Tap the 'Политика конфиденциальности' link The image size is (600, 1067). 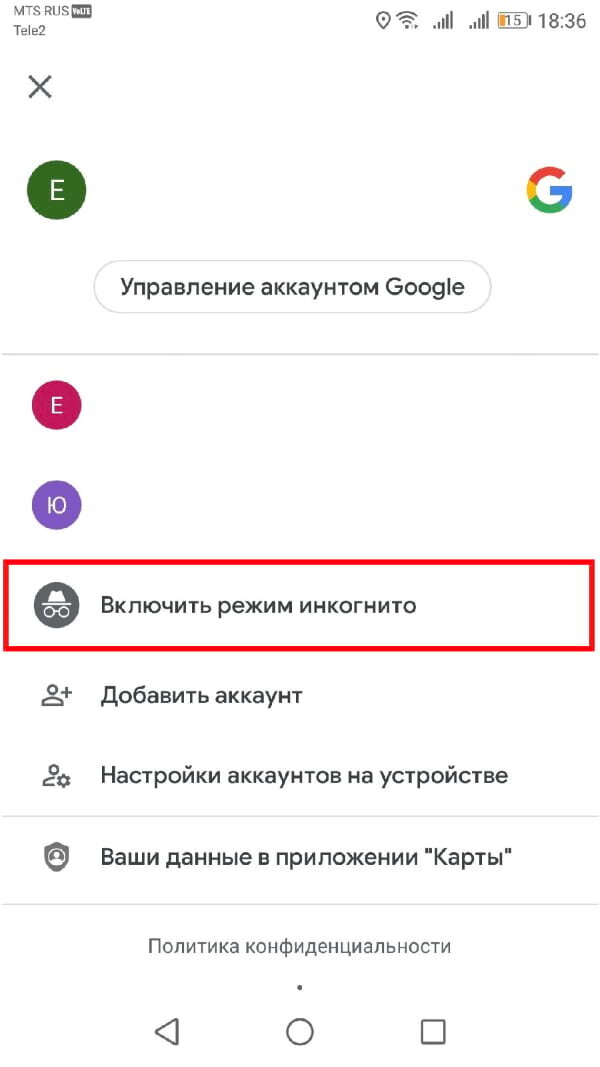[x=300, y=944]
